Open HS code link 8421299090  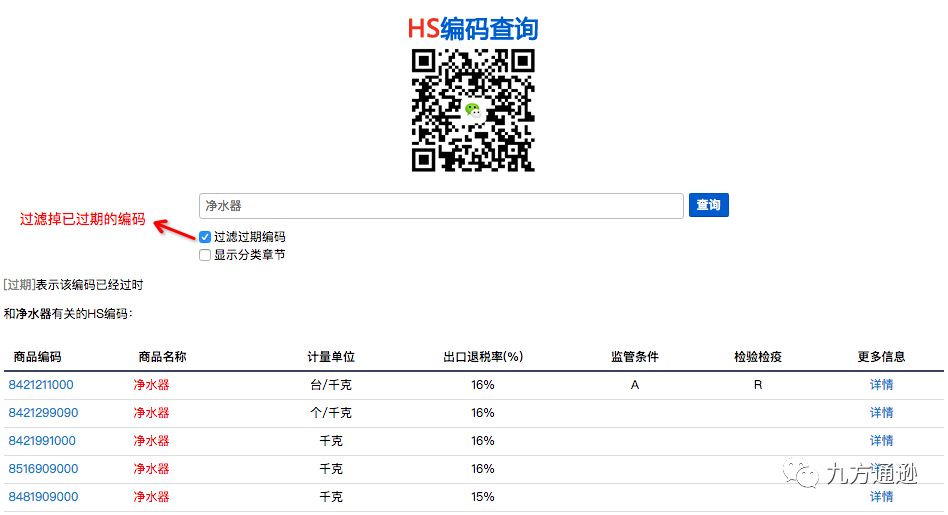click(x=43, y=413)
